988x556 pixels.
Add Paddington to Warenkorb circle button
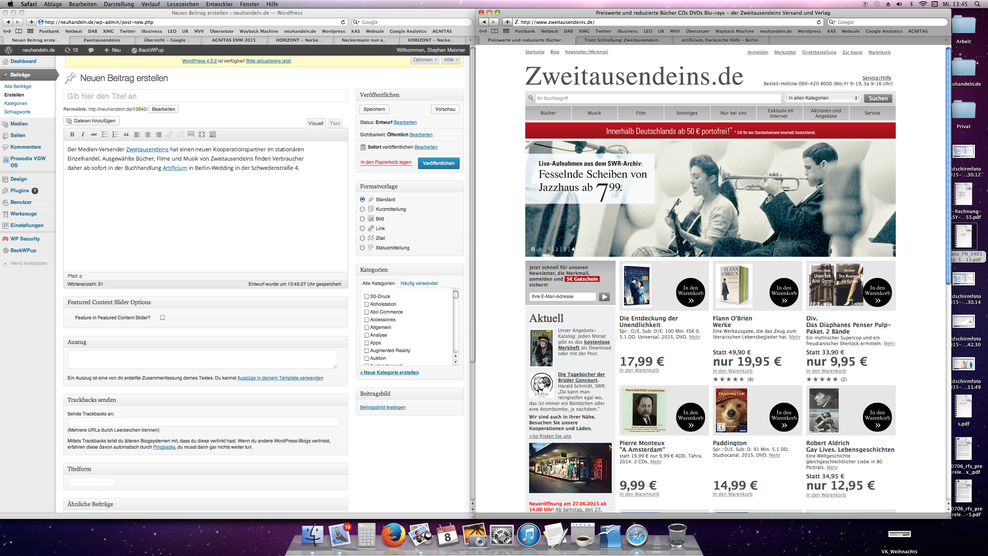(783, 417)
